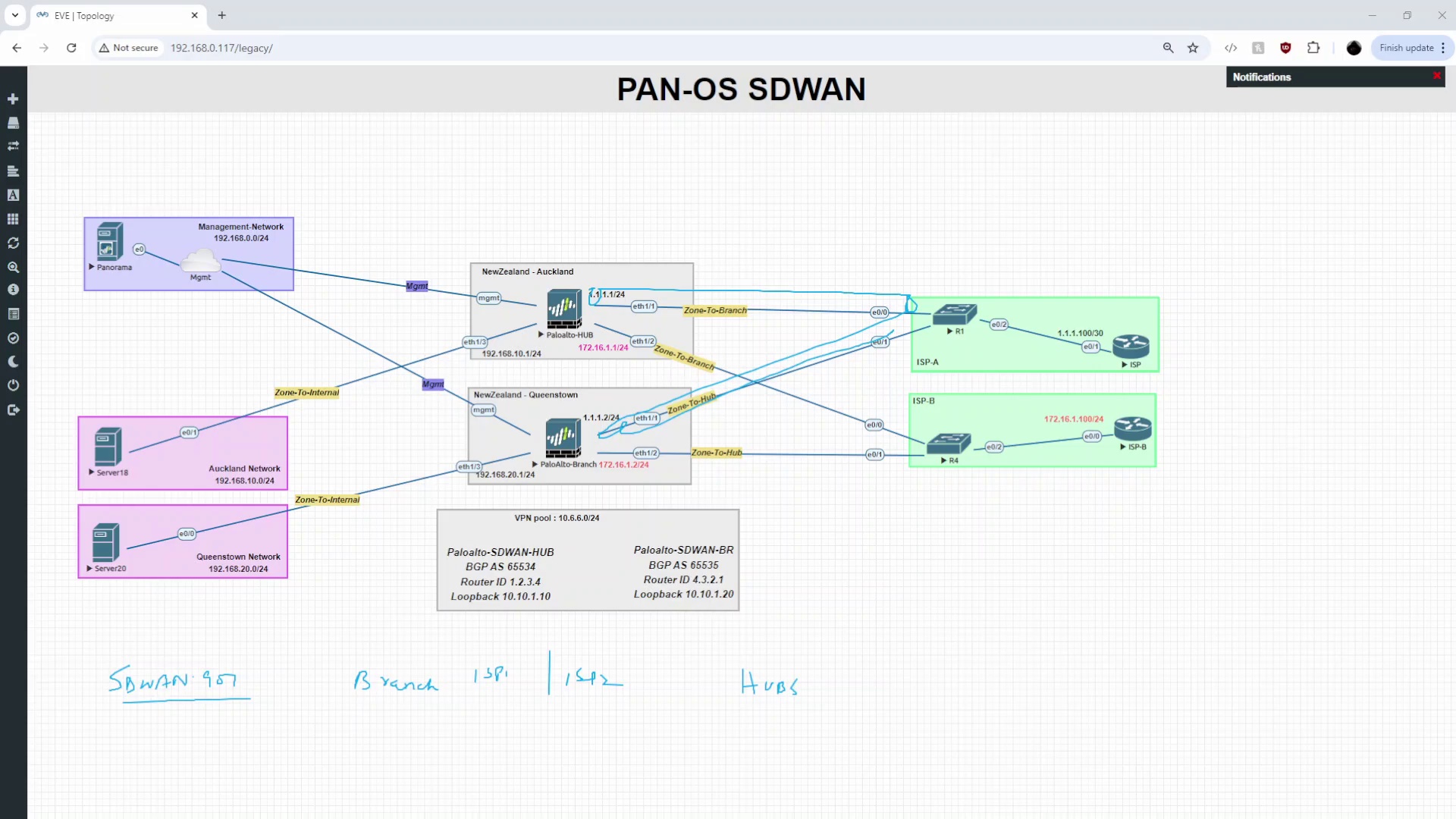Screen dimensions: 1456x819
Task: Toggle night mode moon icon
Action: (13, 362)
